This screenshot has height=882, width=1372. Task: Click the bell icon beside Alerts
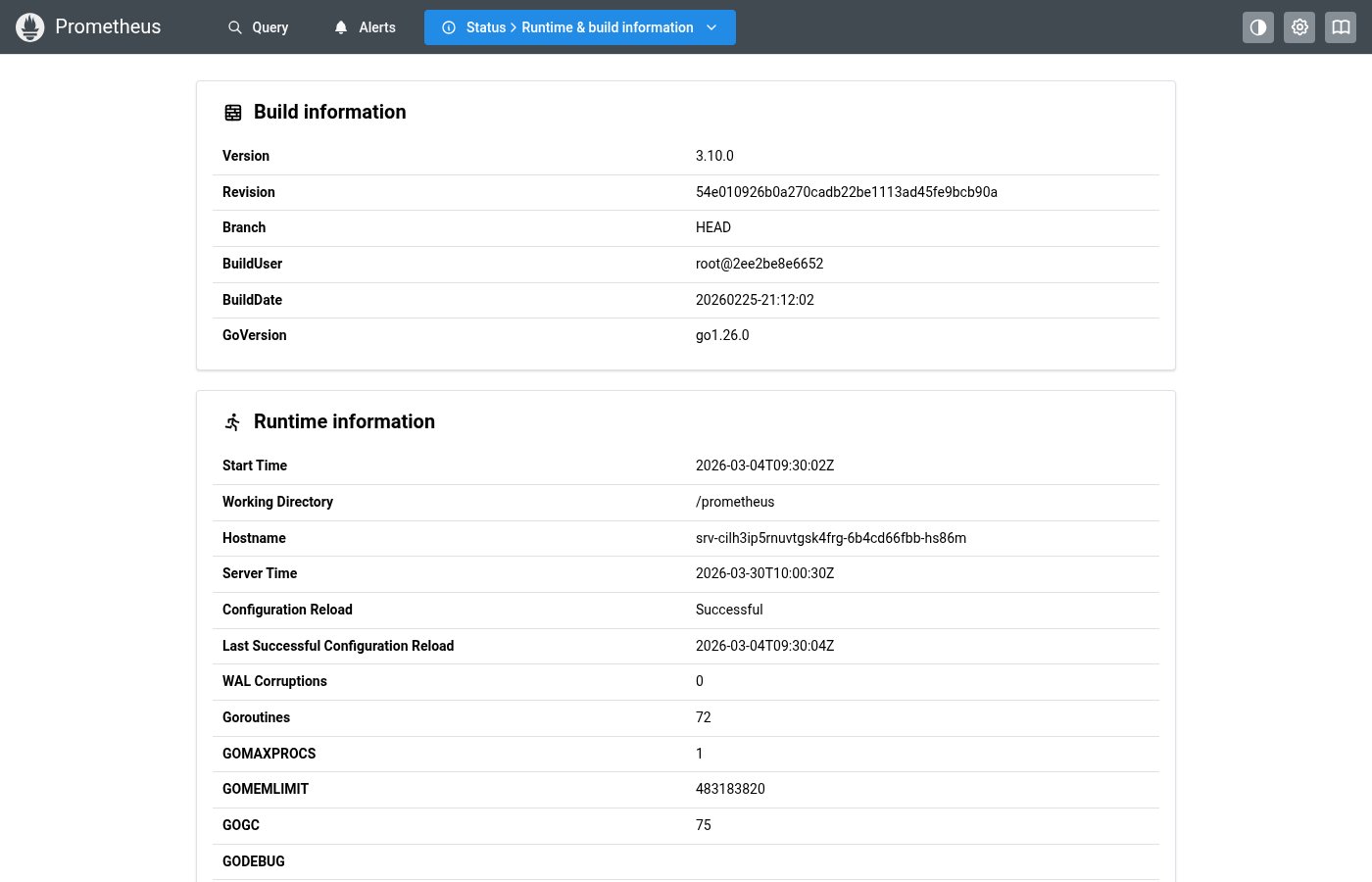point(341,27)
